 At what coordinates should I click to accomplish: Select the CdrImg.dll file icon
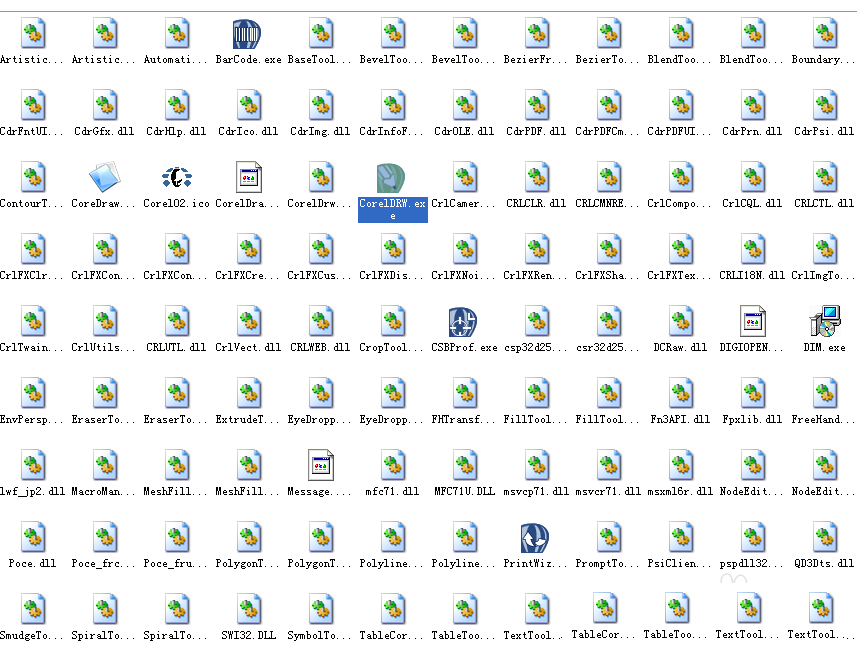click(x=321, y=105)
